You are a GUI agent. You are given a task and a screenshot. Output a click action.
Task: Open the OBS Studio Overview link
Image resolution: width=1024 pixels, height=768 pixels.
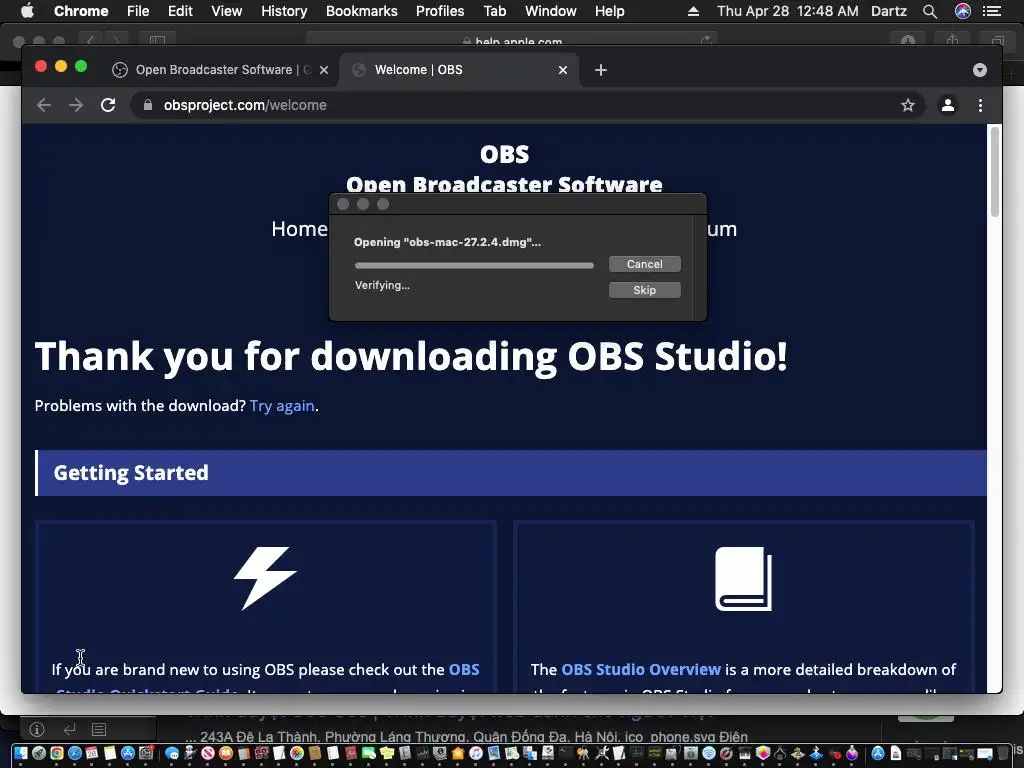coord(641,669)
